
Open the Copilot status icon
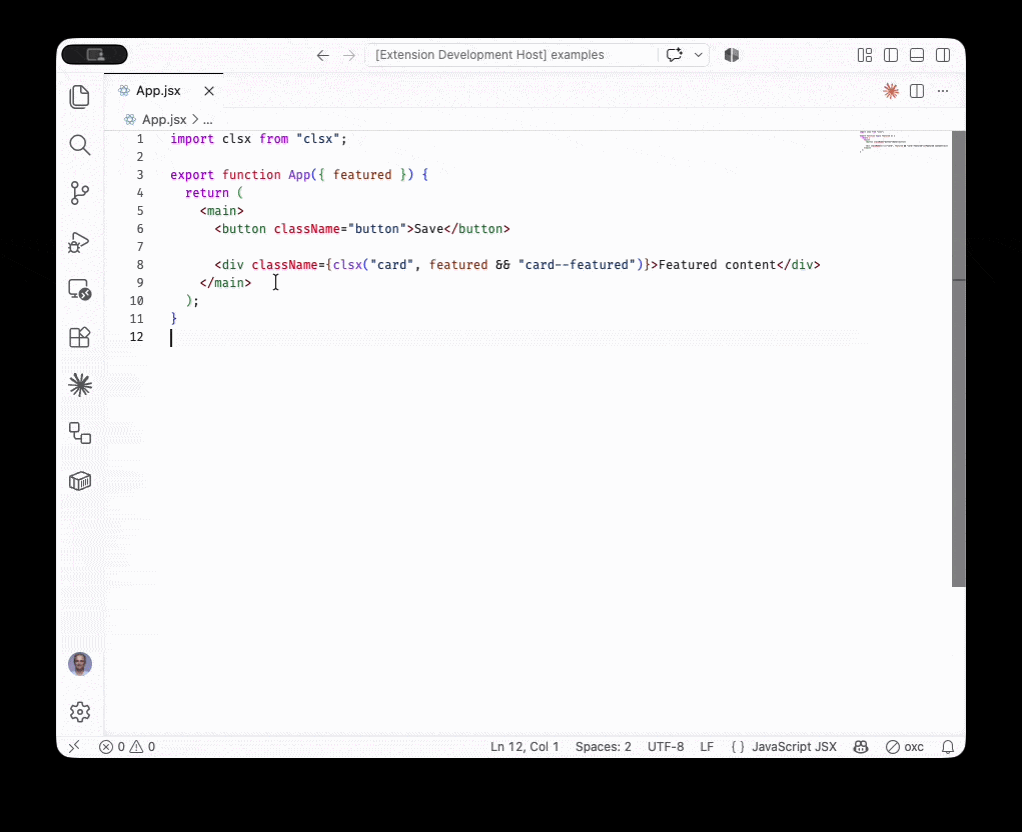pyautogui.click(x=861, y=747)
